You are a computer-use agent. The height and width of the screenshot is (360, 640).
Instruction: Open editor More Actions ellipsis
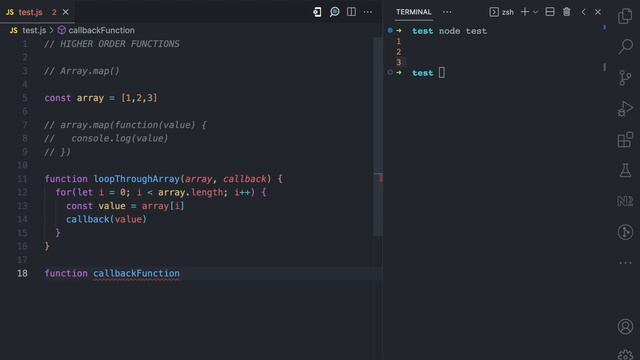pyautogui.click(x=368, y=12)
